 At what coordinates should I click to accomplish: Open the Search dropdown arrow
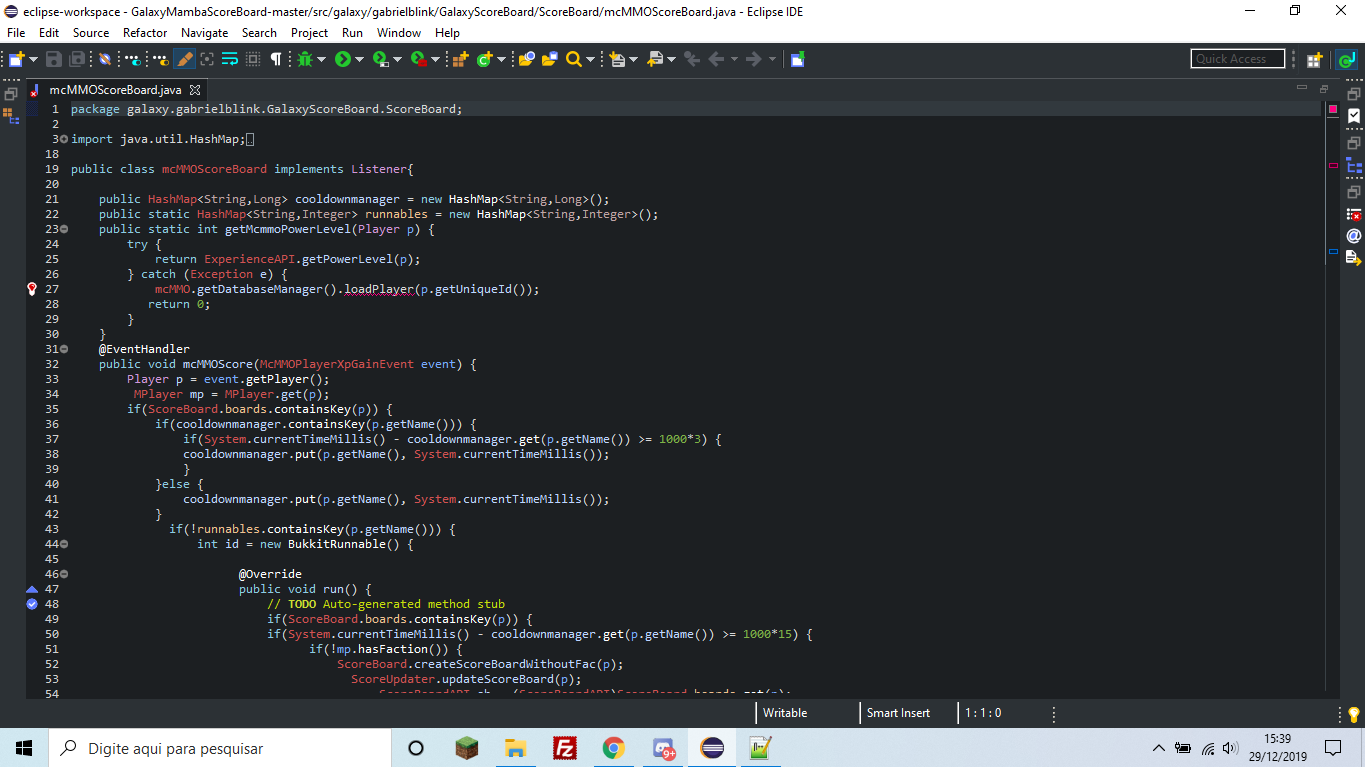[x=589, y=59]
